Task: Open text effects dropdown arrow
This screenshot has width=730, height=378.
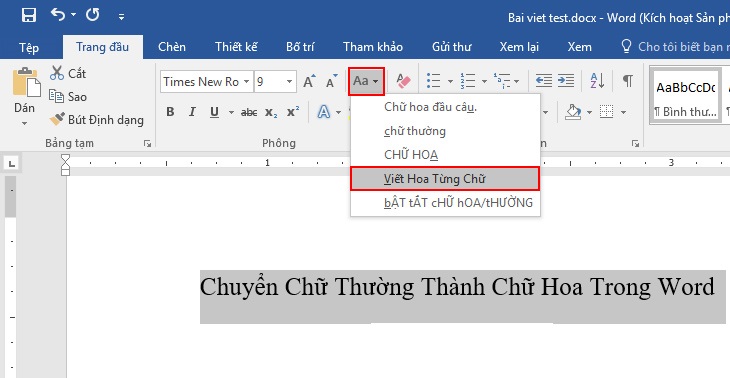Action: (x=338, y=112)
